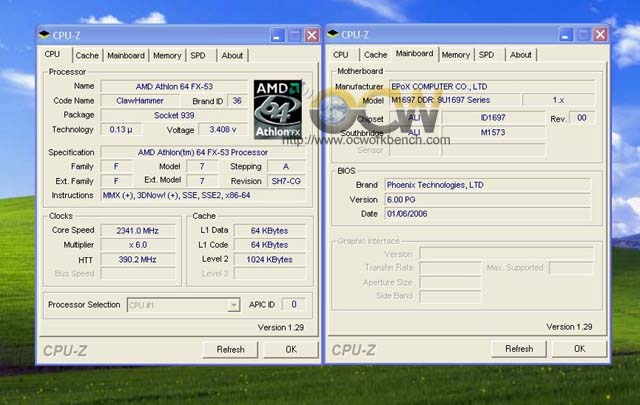Viewport: 640px width, 405px height.
Task: Click the Chipset value ID1697
Action: (493, 118)
